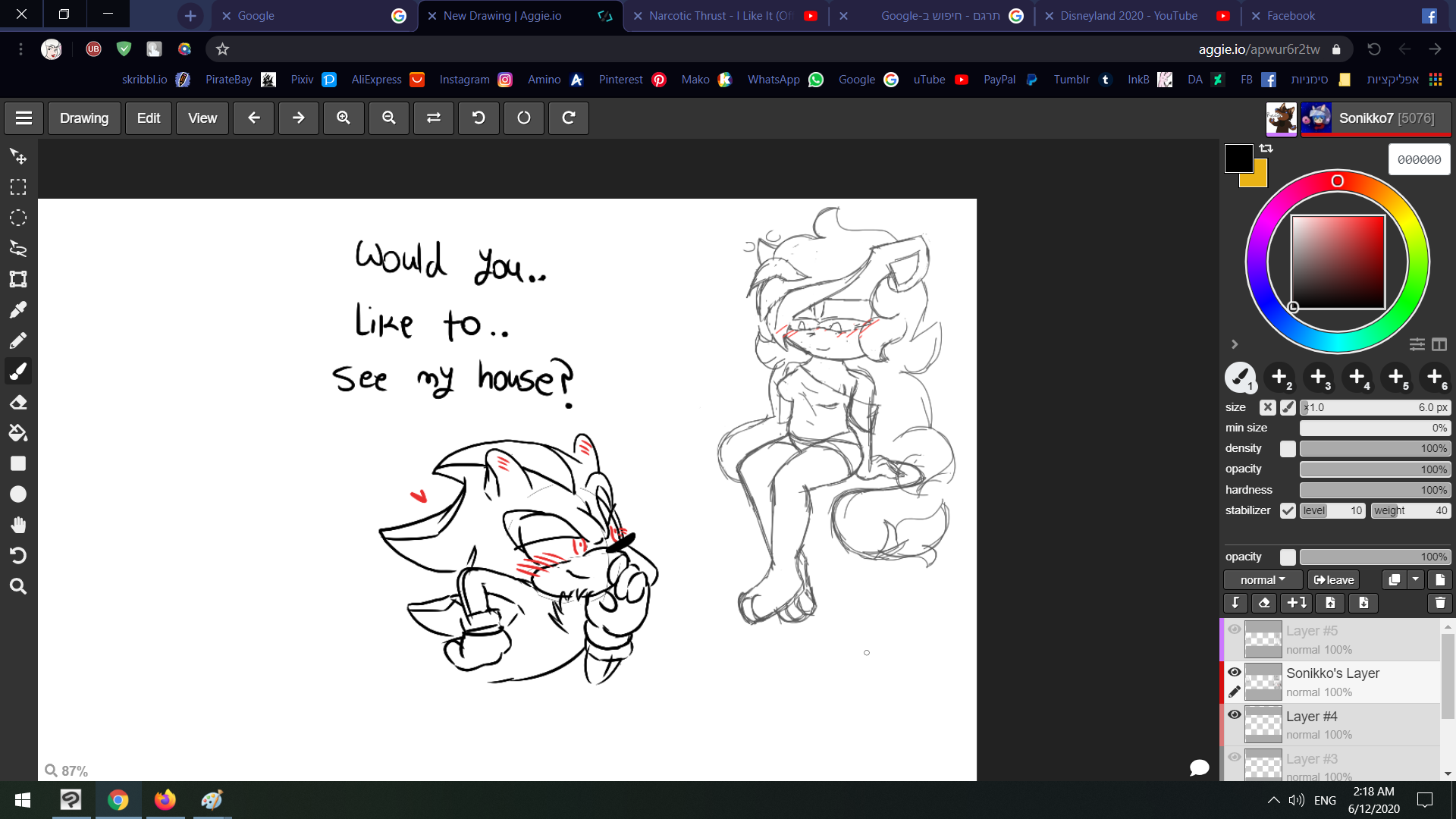Expand panel with chevron beside color wheel
The image size is (1456, 819).
point(1235,344)
